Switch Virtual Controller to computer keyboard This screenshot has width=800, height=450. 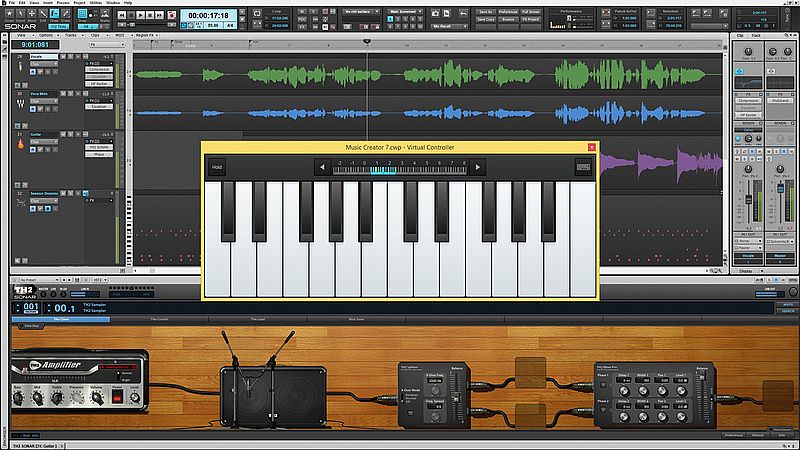(x=583, y=167)
